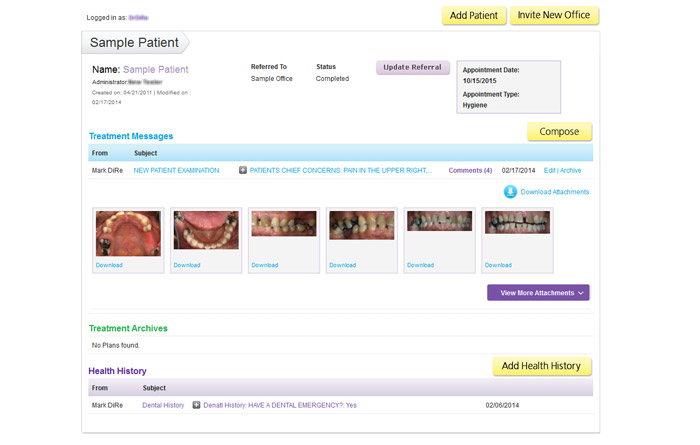The width and height of the screenshot is (700, 445).
Task: Open the Comments (4) link
Action: 470,171
